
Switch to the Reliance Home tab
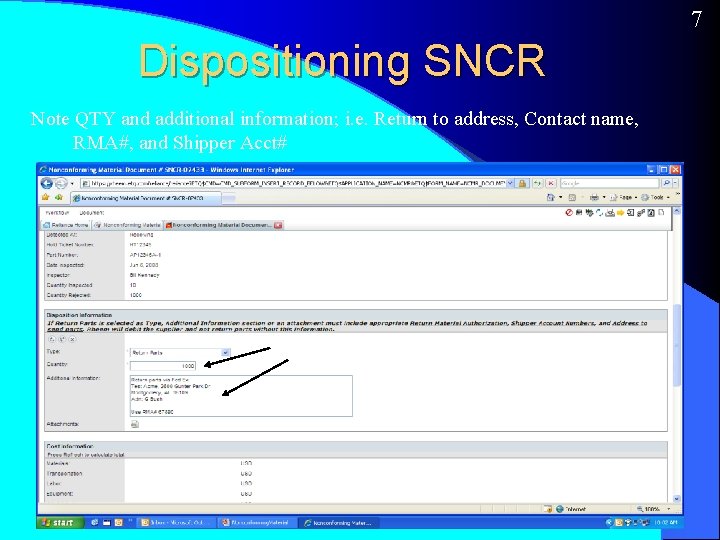point(66,225)
